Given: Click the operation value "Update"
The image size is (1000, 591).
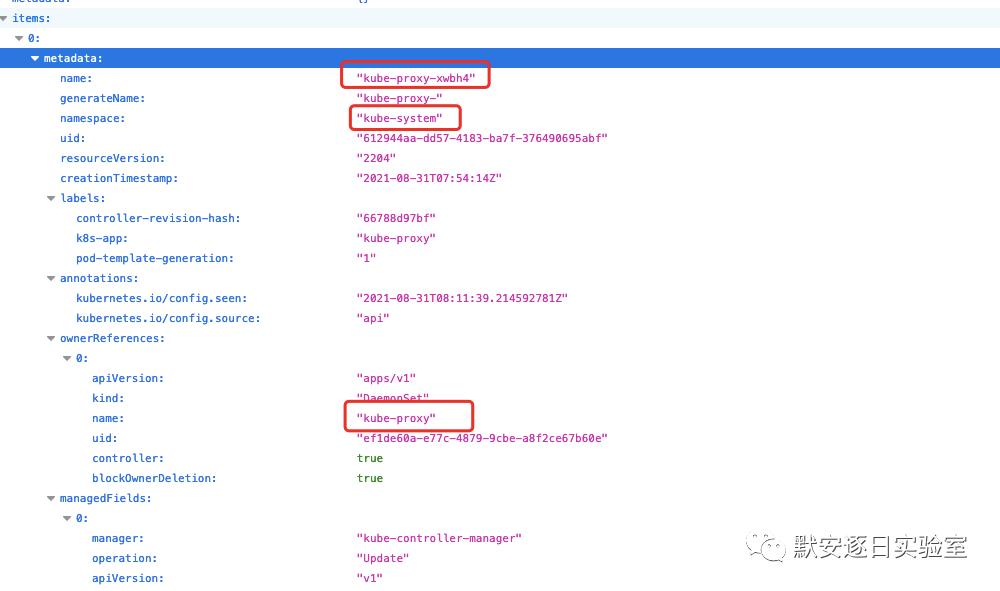Looking at the screenshot, I should (x=383, y=558).
